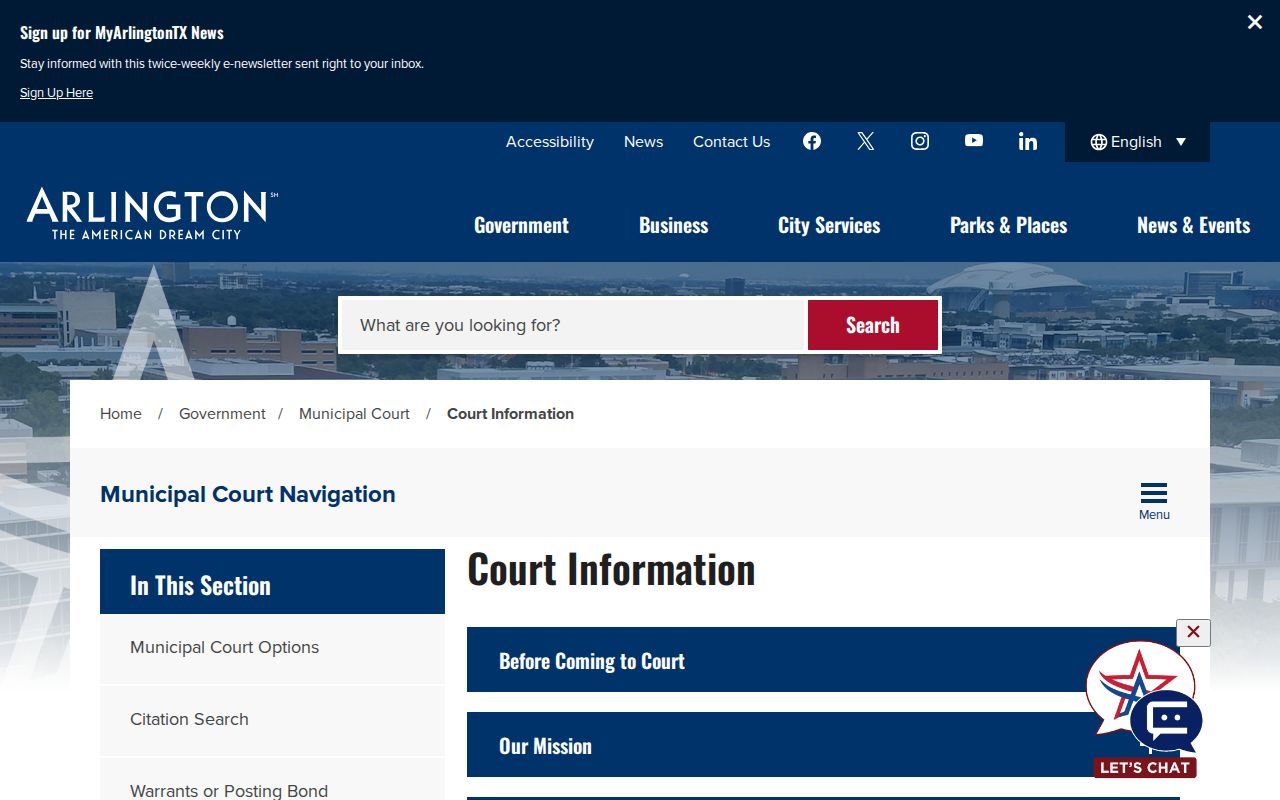Open the YouTube social icon
The image size is (1280, 800).
click(x=974, y=141)
